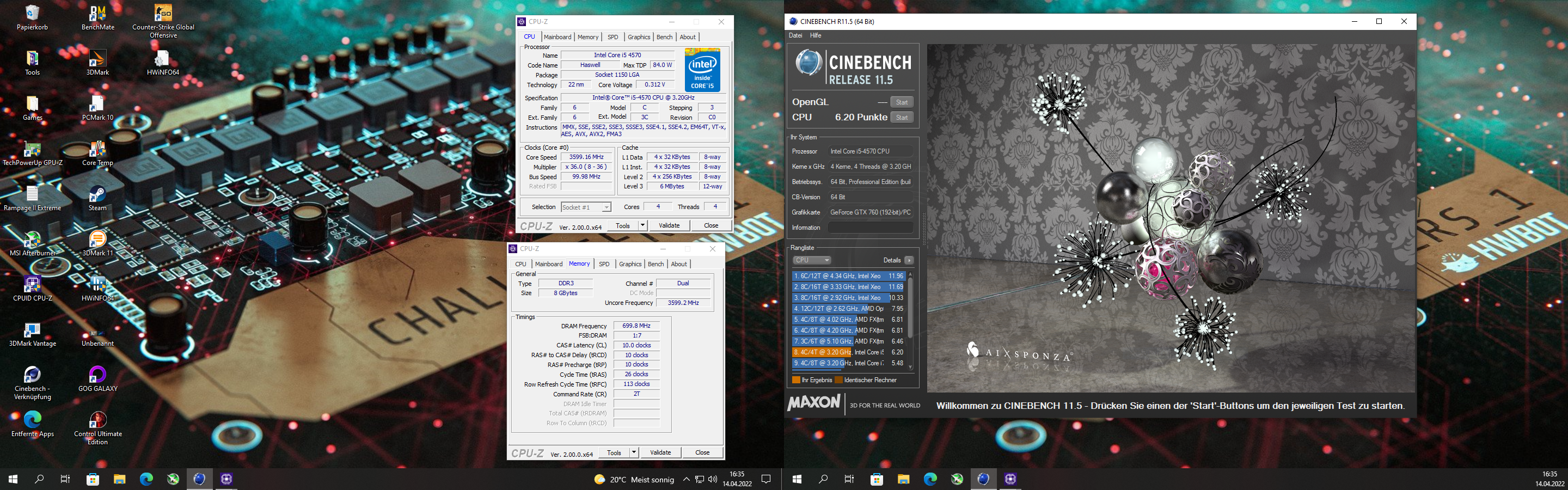Switch to Memory tab in processor CPU-Z window
Image resolution: width=1568 pixels, height=490 pixels.
588,37
